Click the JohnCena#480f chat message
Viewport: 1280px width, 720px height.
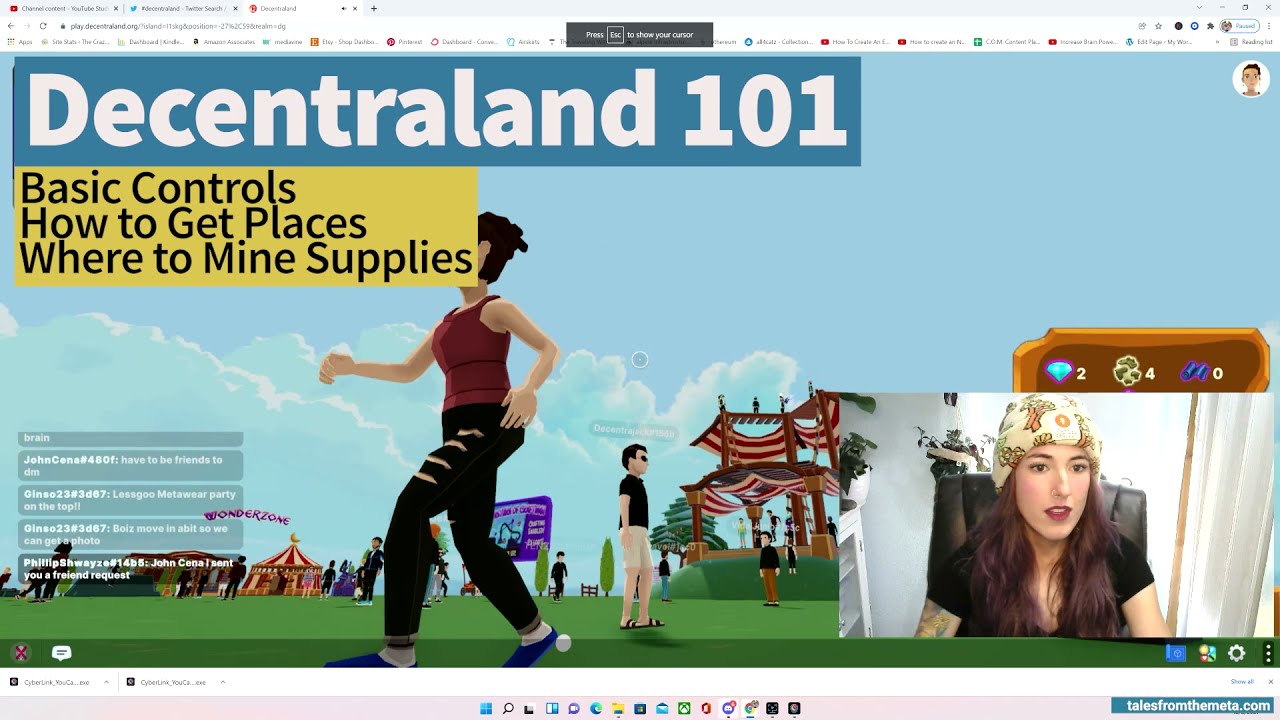tap(131, 466)
